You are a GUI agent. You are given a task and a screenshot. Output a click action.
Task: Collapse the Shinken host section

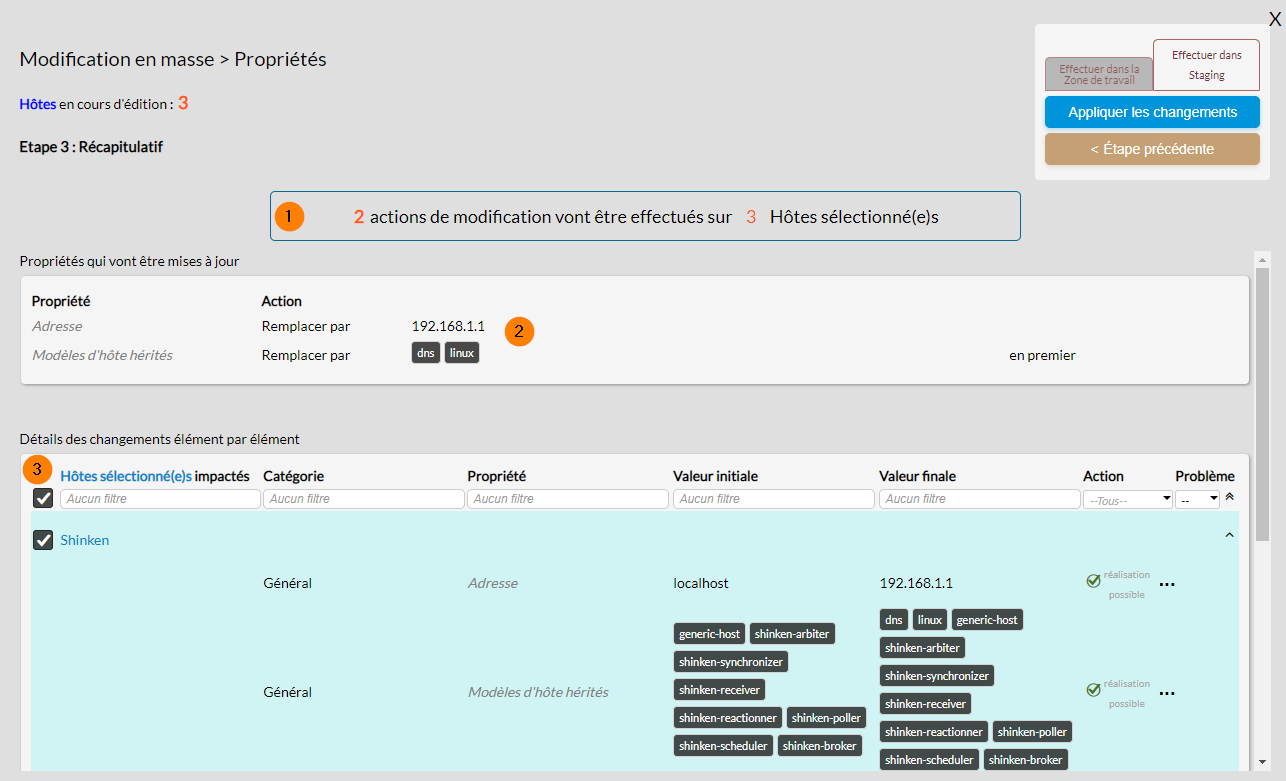(x=1229, y=536)
